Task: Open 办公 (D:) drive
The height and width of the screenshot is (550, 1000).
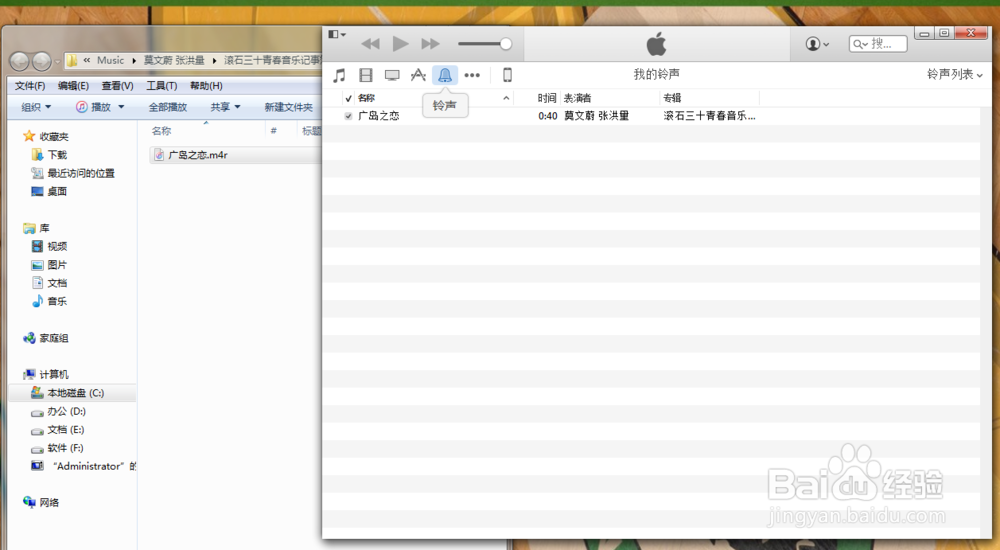Action: 59,412
